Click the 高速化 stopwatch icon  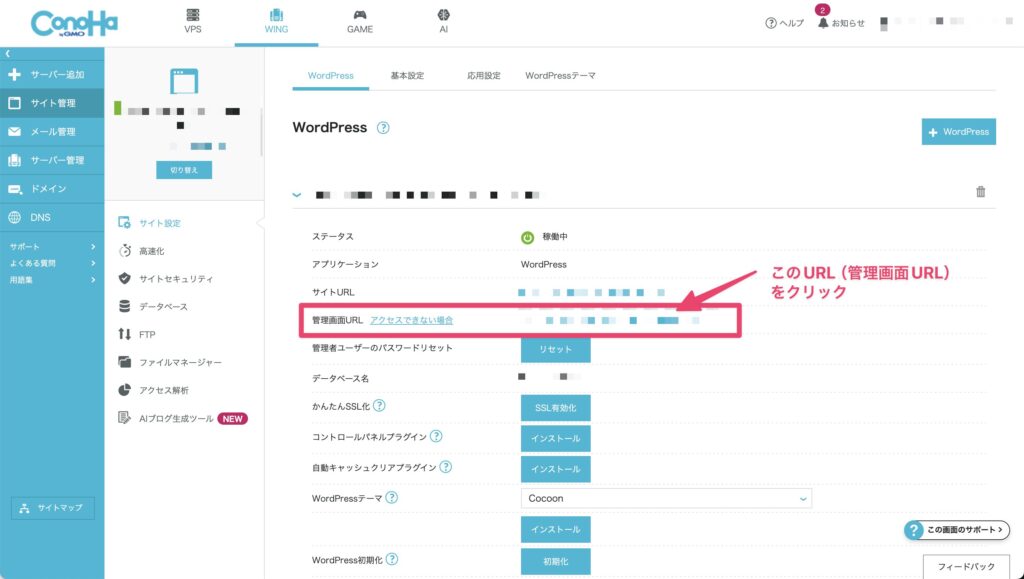tap(124, 251)
